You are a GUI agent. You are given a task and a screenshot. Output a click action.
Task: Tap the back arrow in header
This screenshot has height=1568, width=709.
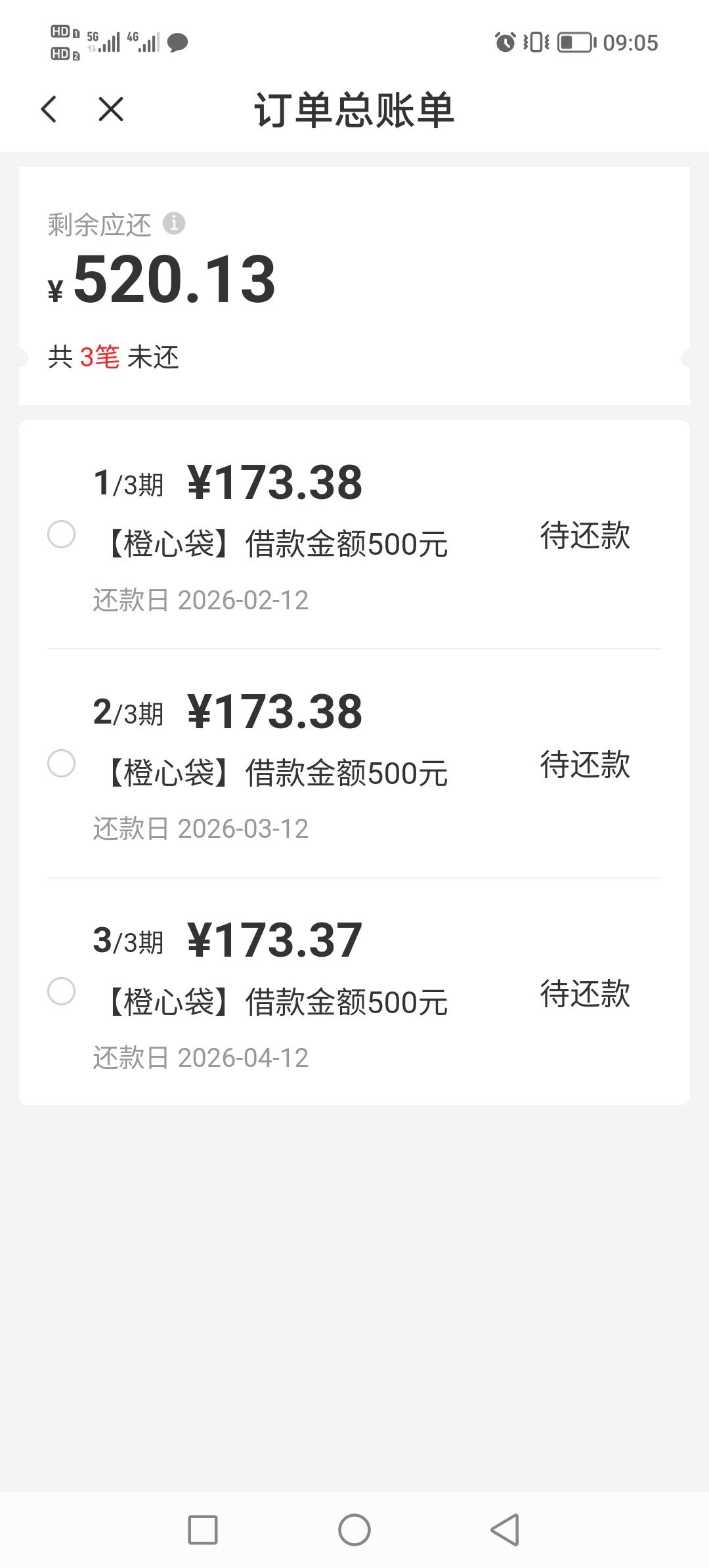coord(49,109)
